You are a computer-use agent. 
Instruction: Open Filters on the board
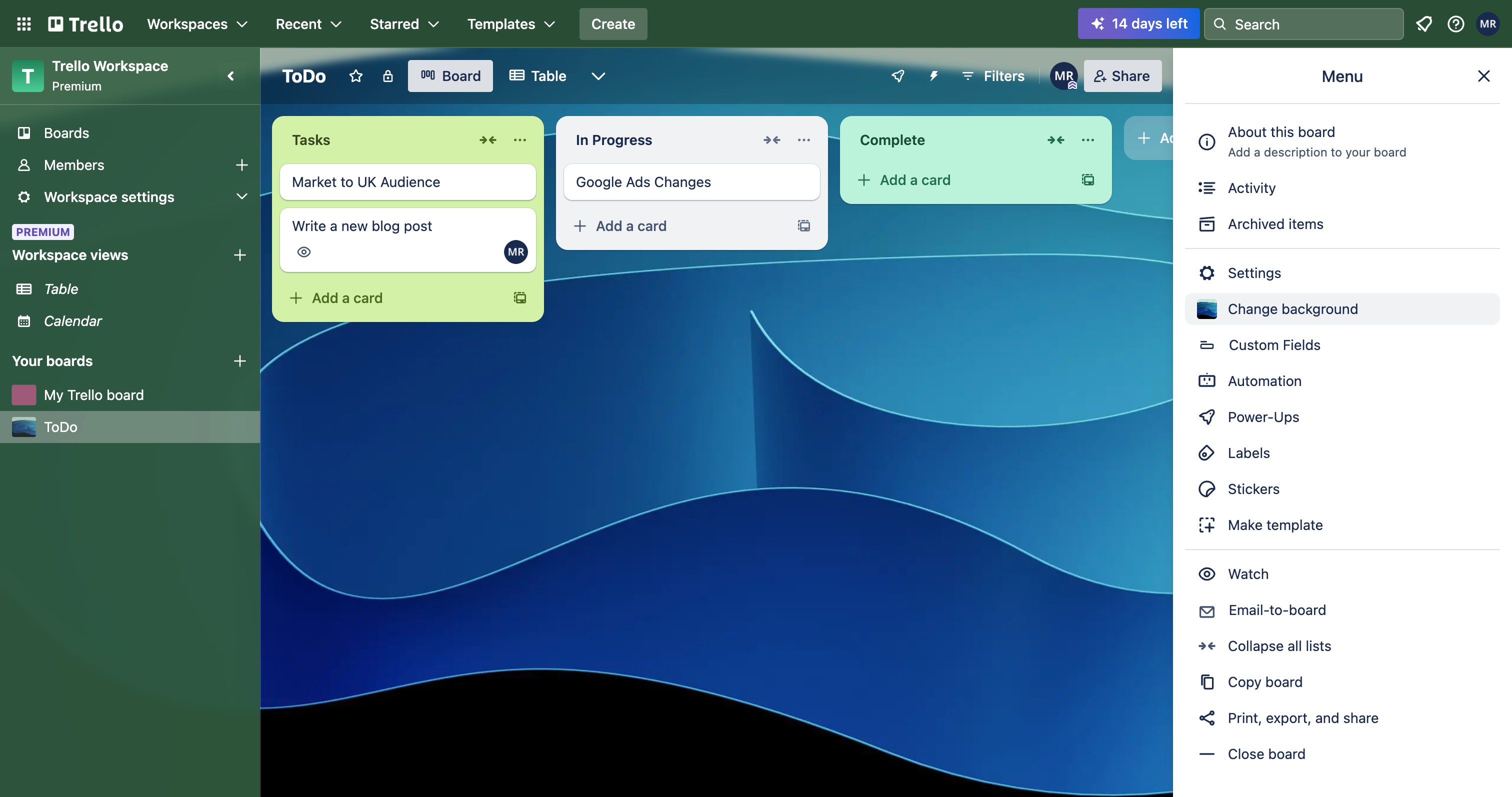[x=993, y=75]
